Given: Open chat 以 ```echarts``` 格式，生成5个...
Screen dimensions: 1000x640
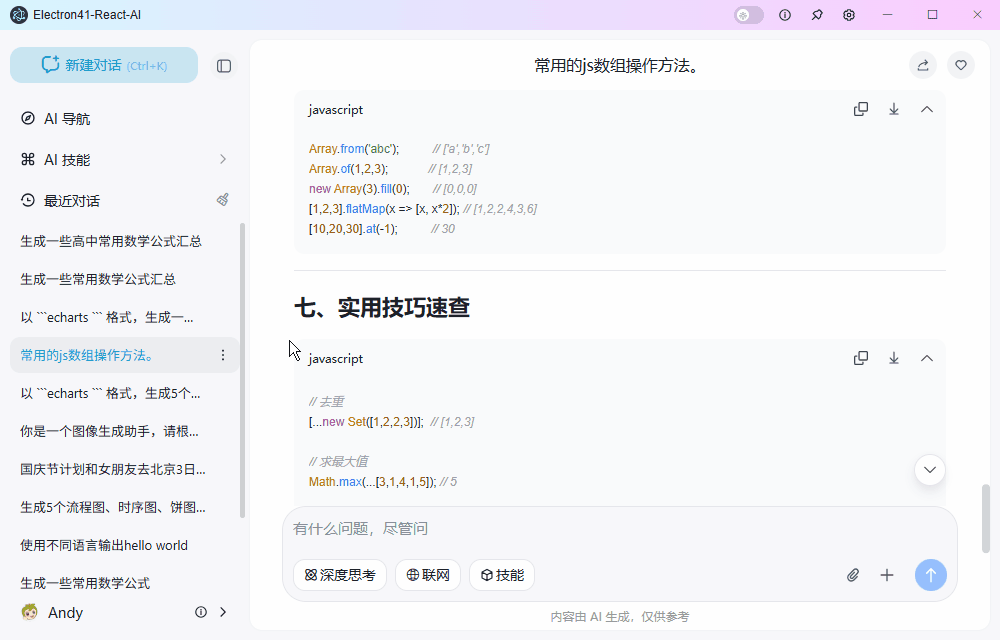Looking at the screenshot, I should [110, 393].
